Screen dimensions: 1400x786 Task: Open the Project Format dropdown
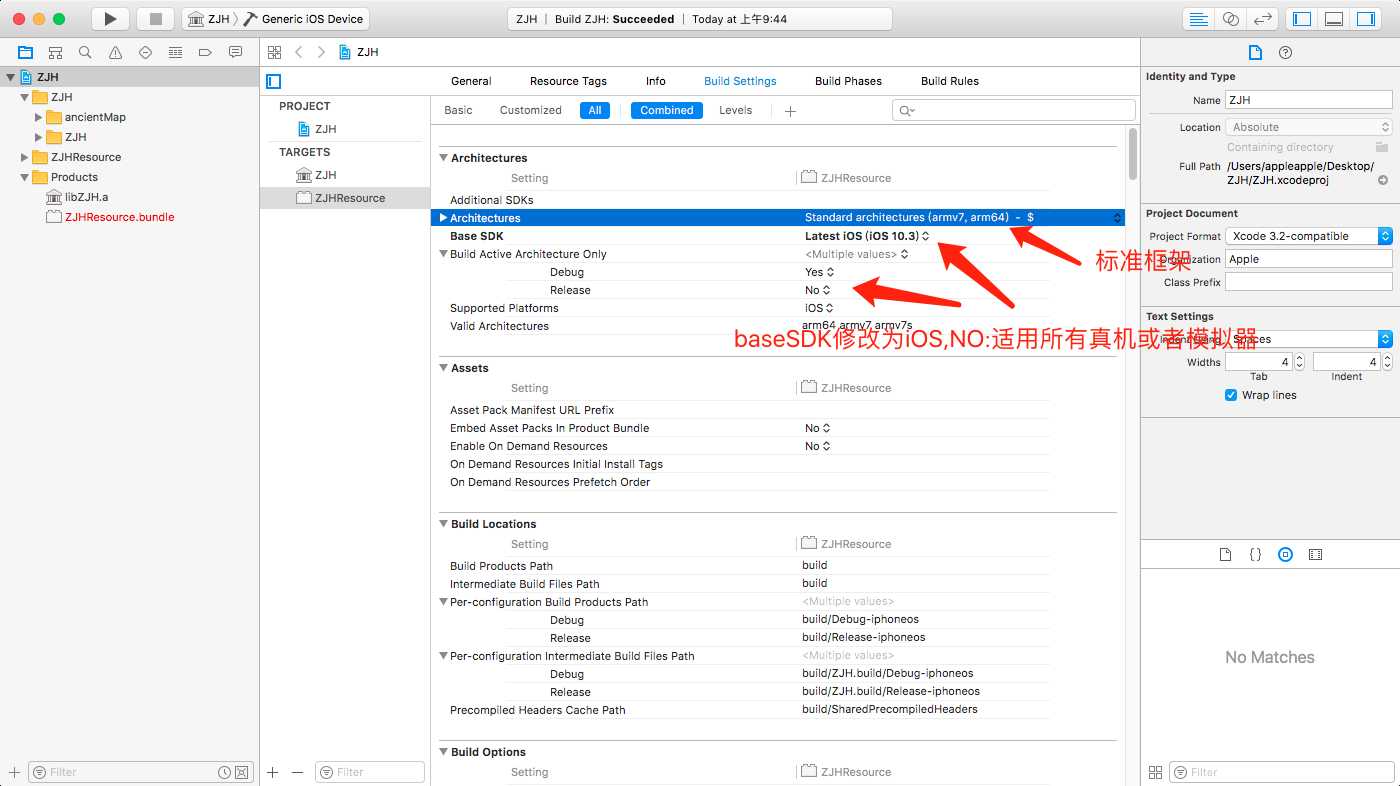tap(1309, 236)
